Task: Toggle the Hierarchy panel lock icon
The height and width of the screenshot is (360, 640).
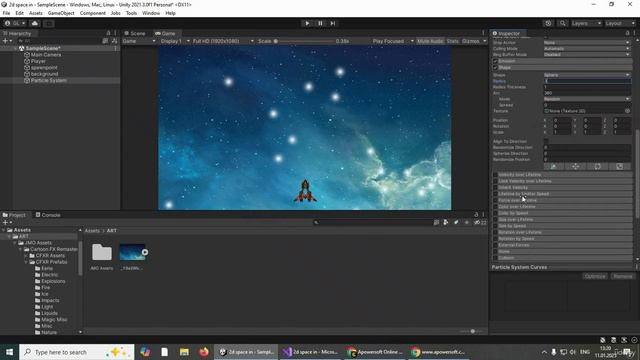Action: tap(108, 33)
